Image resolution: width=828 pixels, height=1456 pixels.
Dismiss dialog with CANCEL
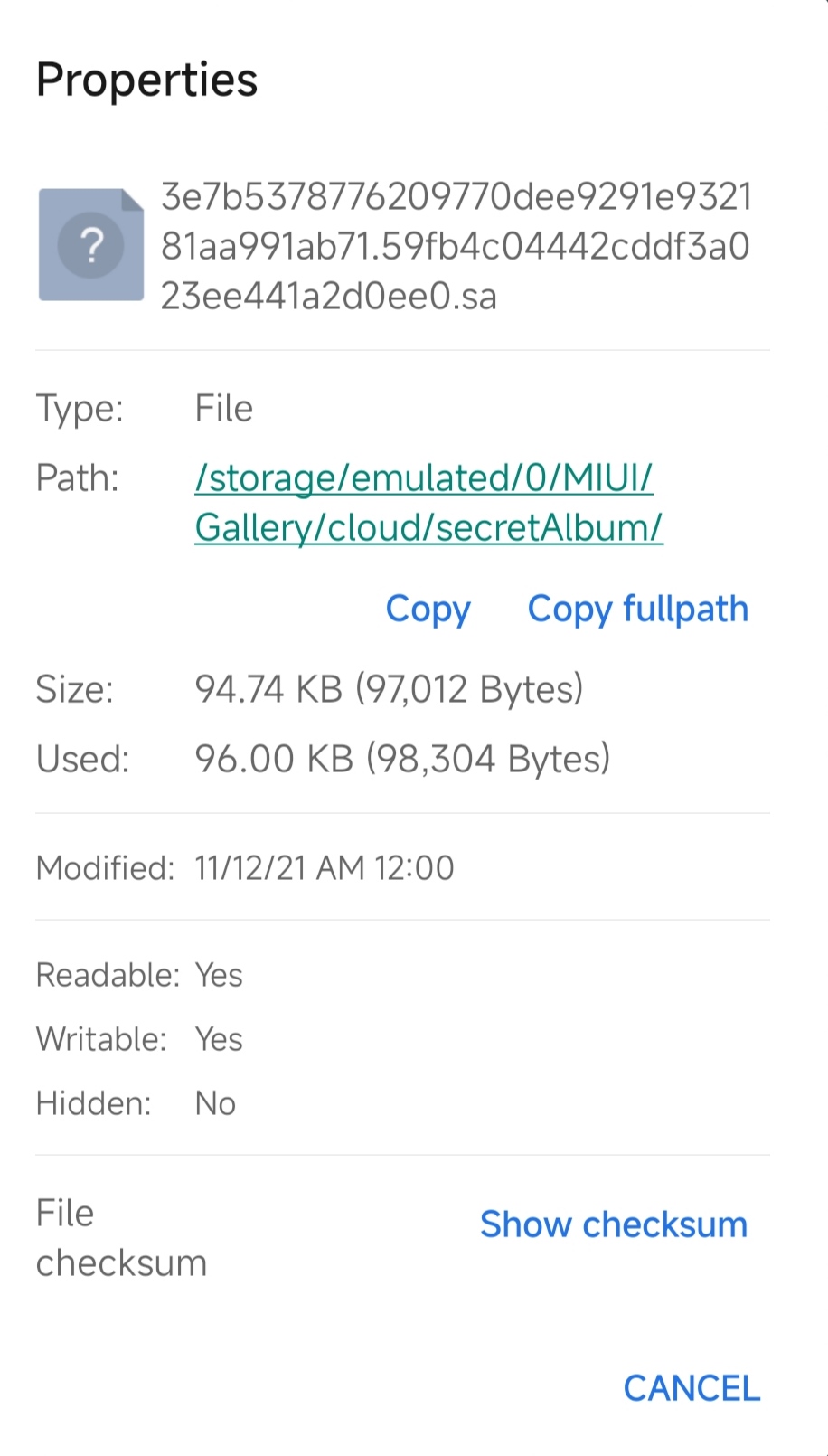pos(692,1388)
